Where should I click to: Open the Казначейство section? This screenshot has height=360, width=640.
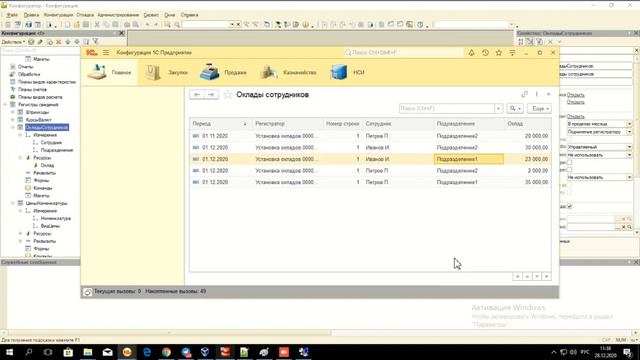click(288, 72)
